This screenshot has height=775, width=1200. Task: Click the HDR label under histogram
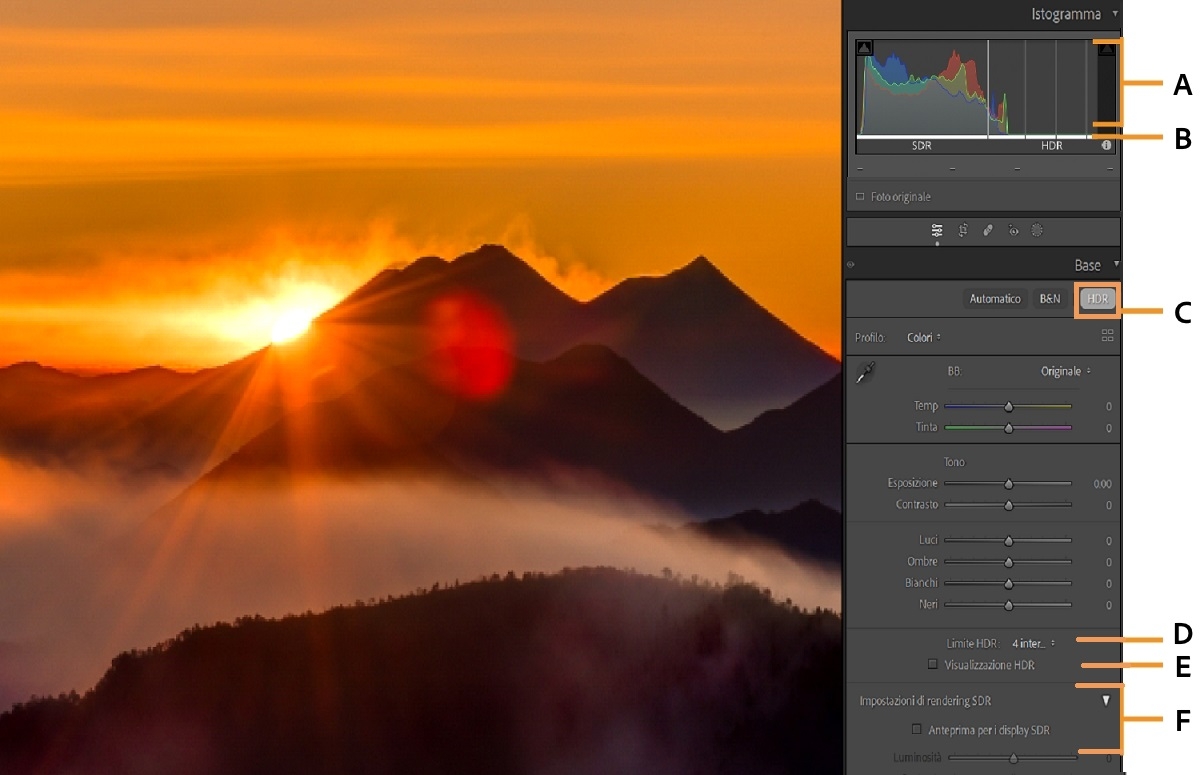pos(1051,146)
